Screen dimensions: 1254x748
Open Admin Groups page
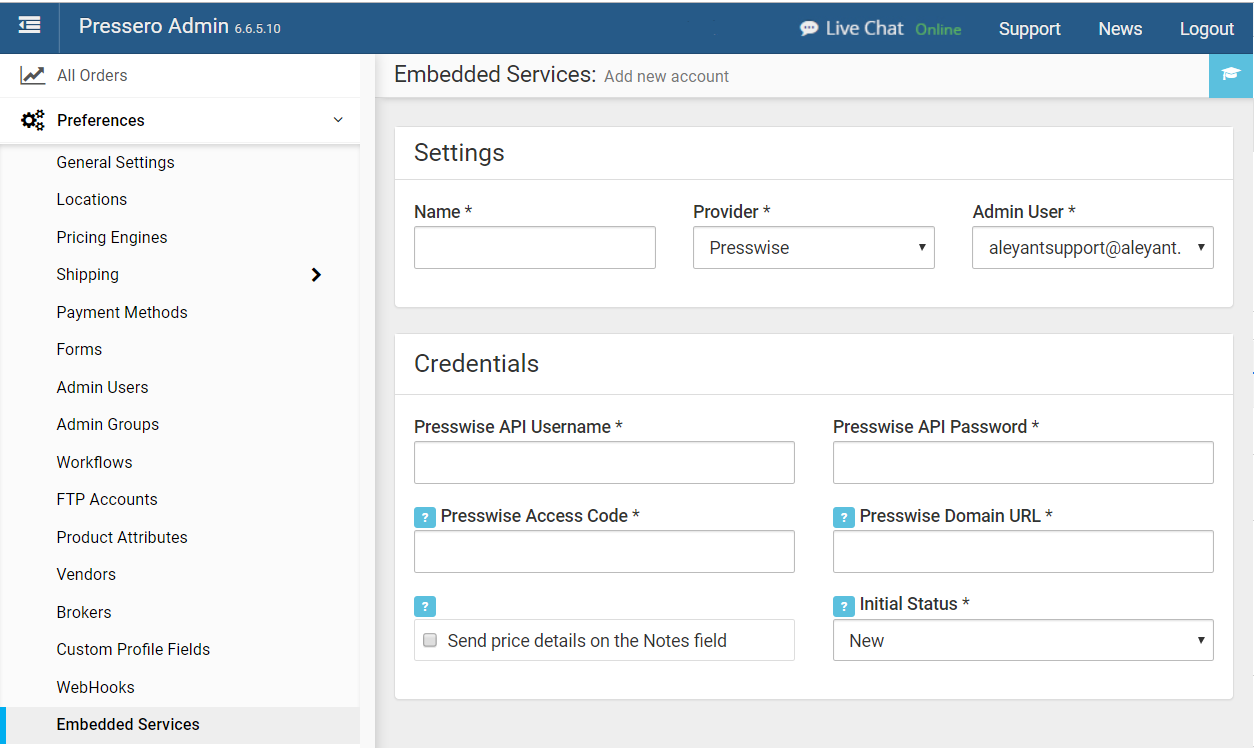click(x=108, y=424)
